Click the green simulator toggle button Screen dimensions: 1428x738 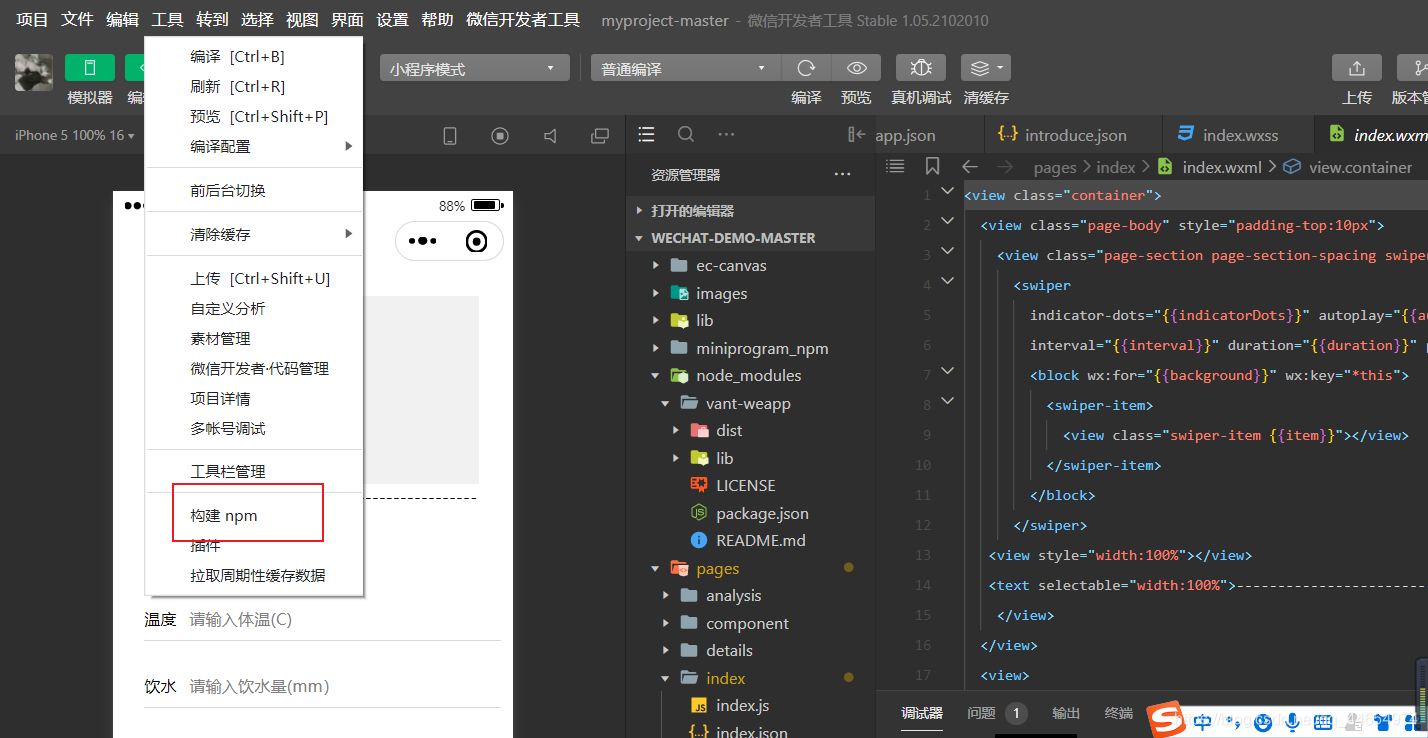click(90, 68)
